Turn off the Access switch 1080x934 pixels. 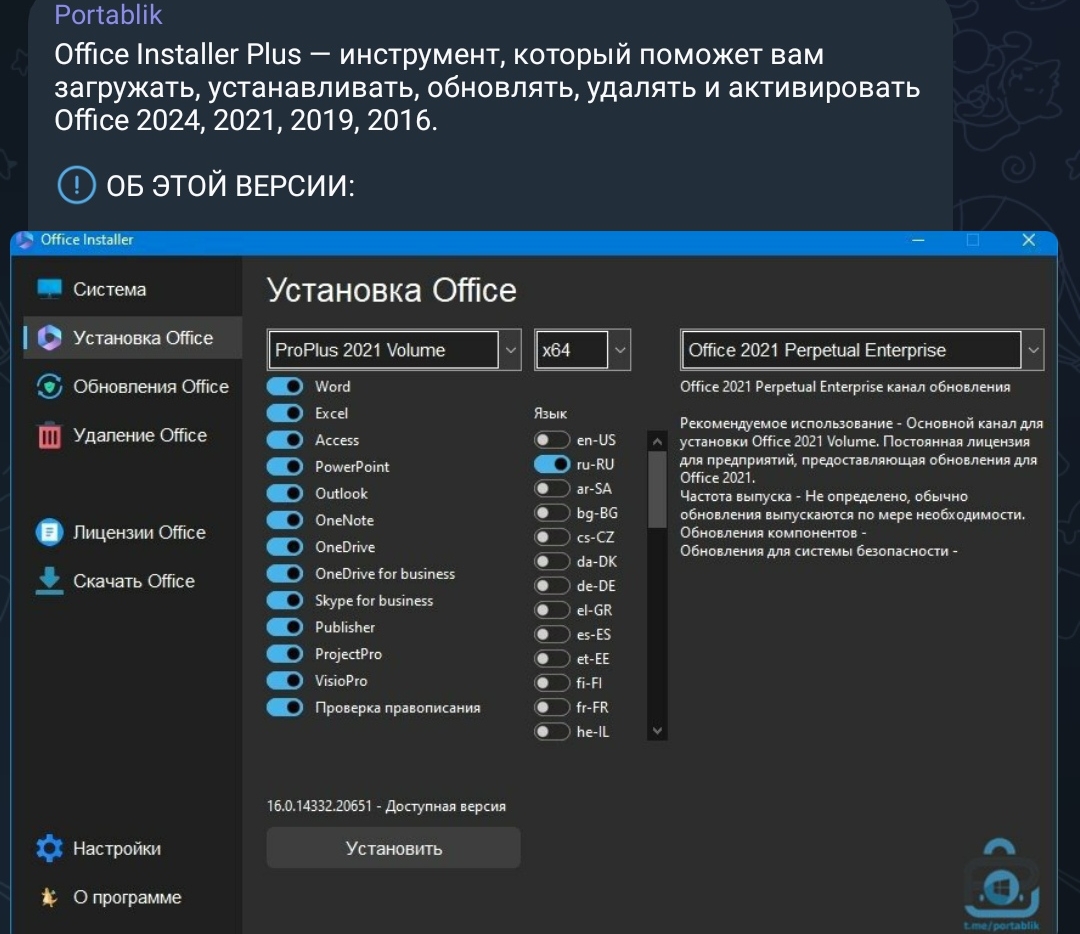285,439
